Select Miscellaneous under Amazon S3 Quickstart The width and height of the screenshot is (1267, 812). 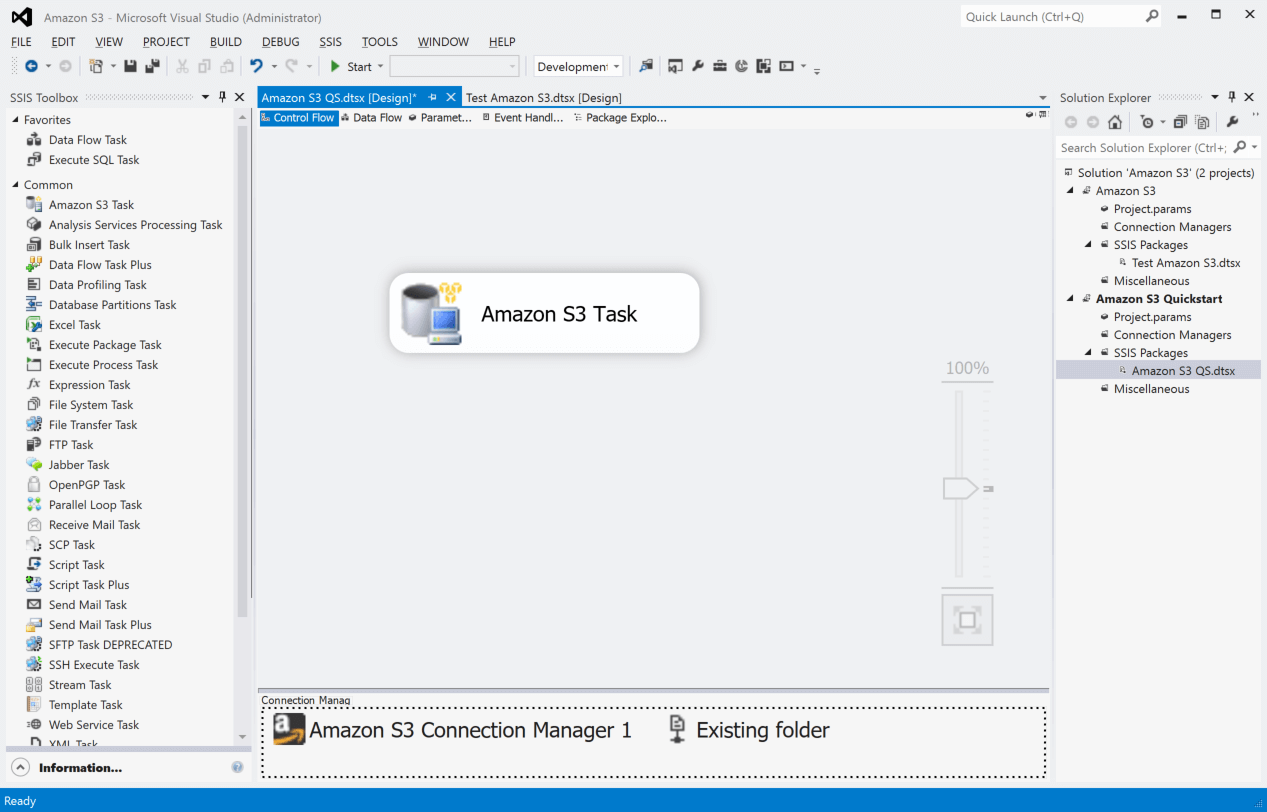pos(1151,389)
